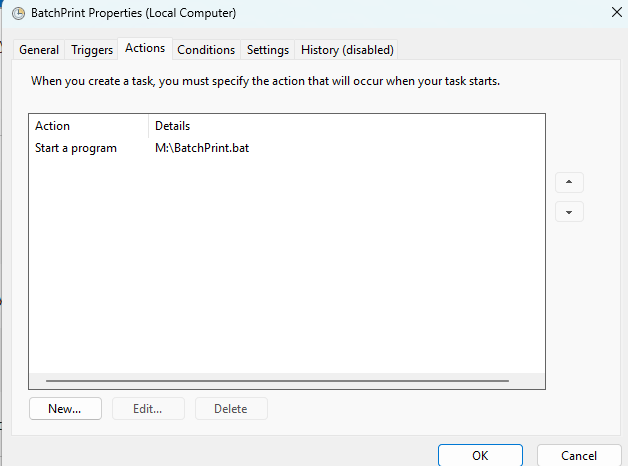Move action up with arrow button
Viewport: 628px width, 466px height.
[569, 182]
